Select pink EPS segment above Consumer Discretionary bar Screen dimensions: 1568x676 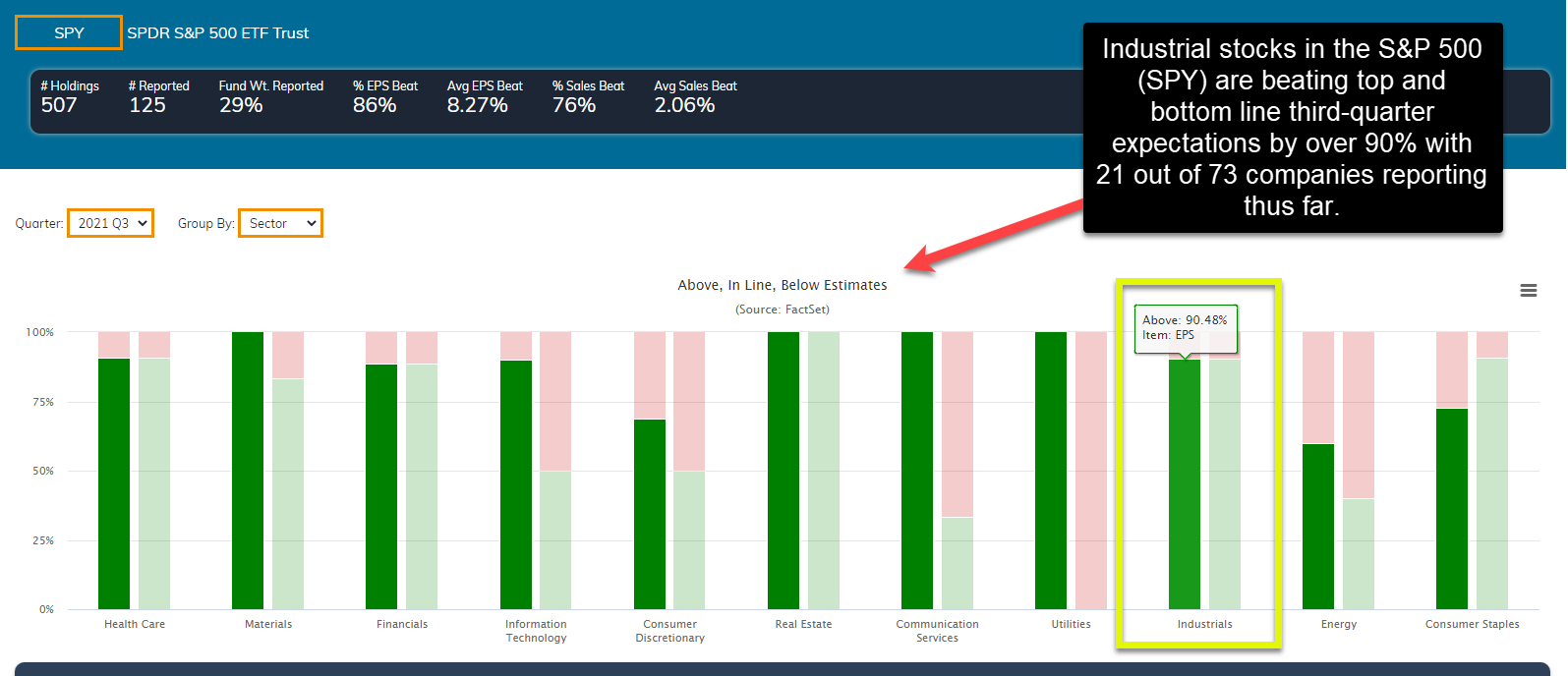(650, 375)
